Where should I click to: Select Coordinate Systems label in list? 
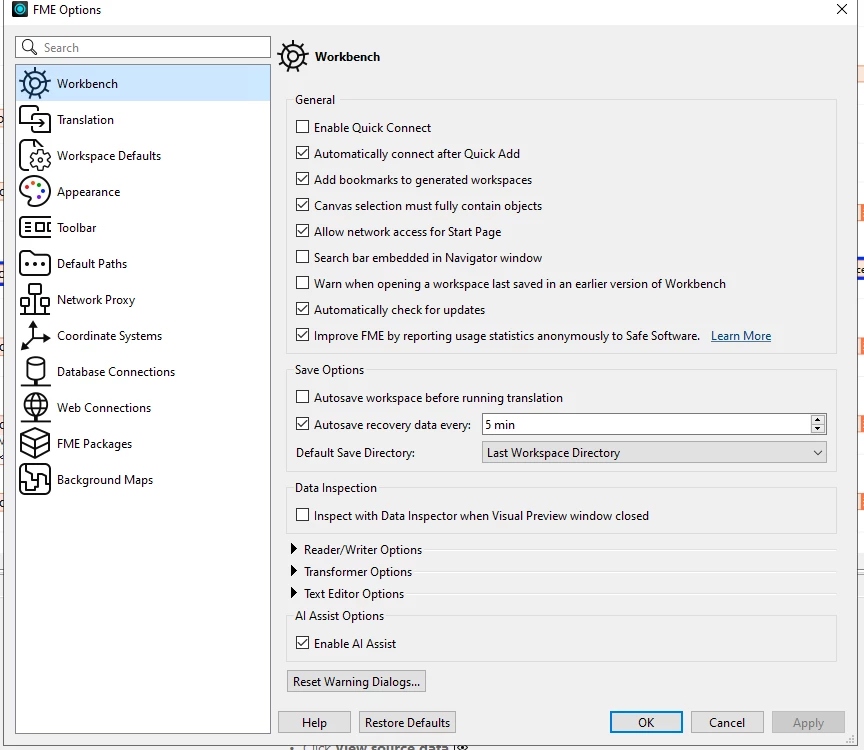click(x=110, y=336)
